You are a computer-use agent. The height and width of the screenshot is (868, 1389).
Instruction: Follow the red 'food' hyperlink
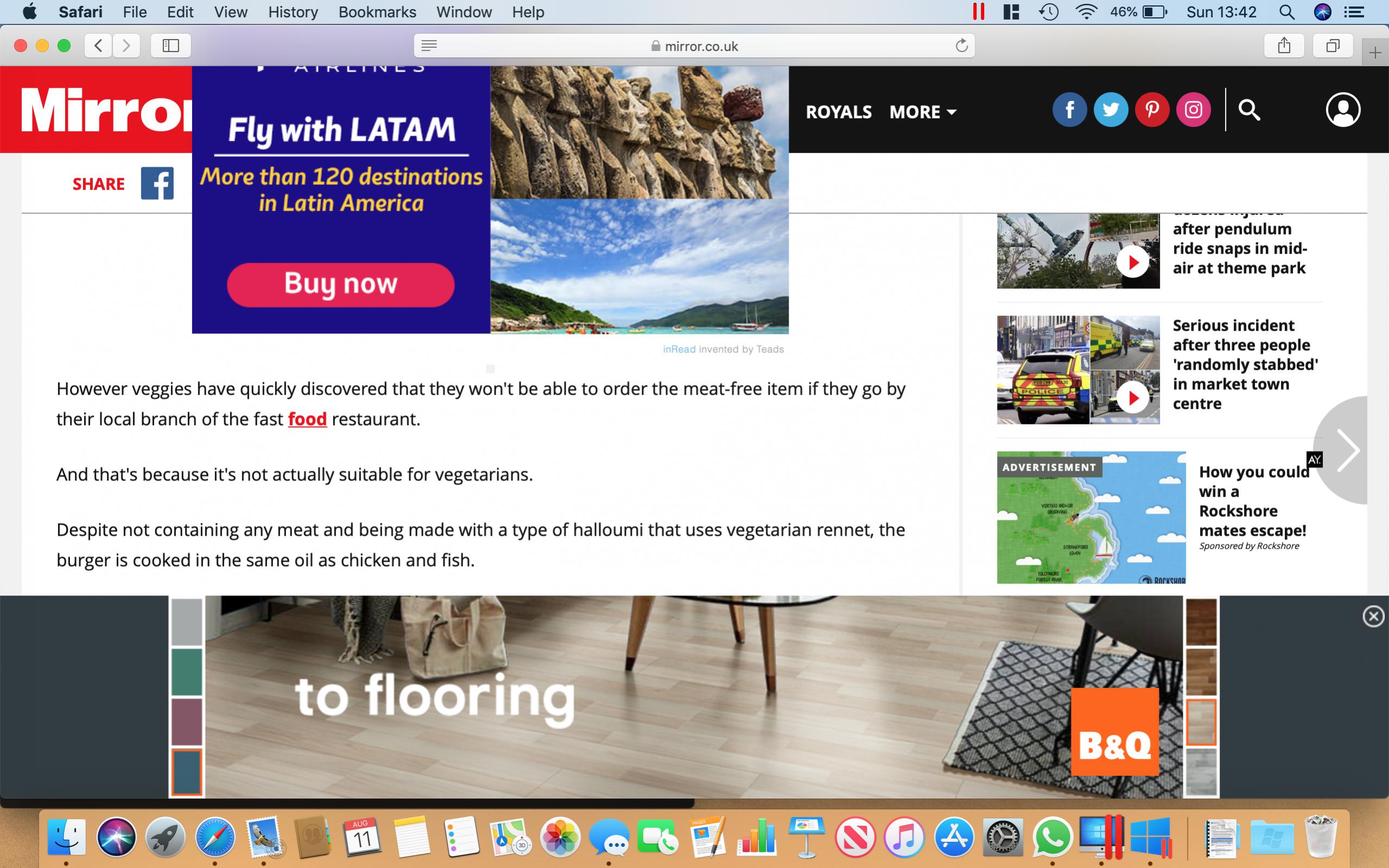point(307,419)
